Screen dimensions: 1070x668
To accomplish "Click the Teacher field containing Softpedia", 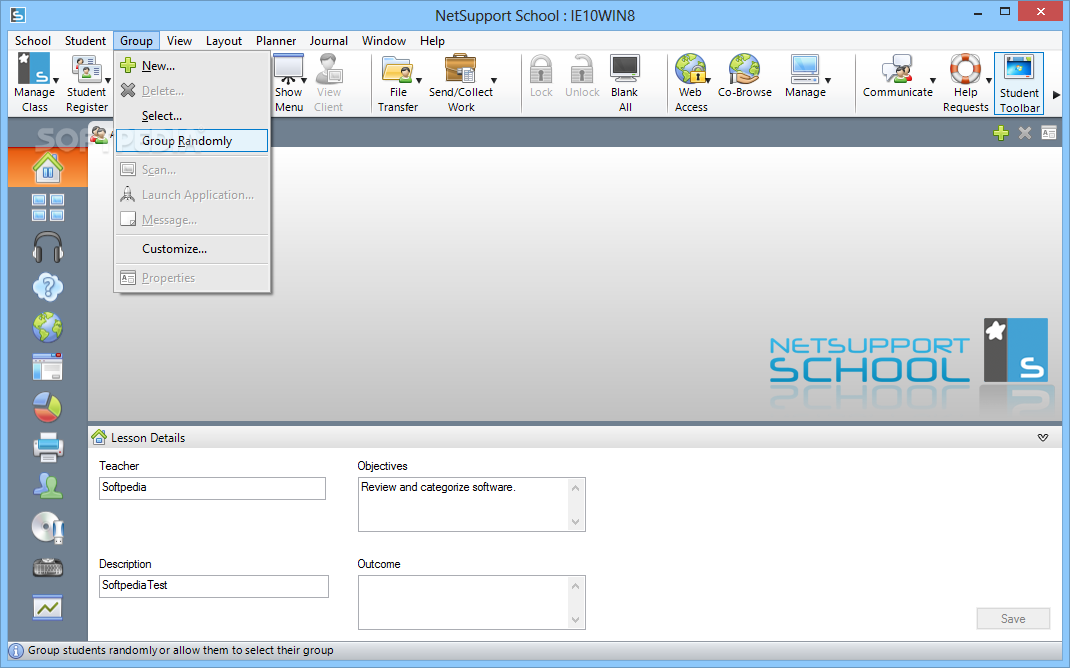I will [212, 488].
